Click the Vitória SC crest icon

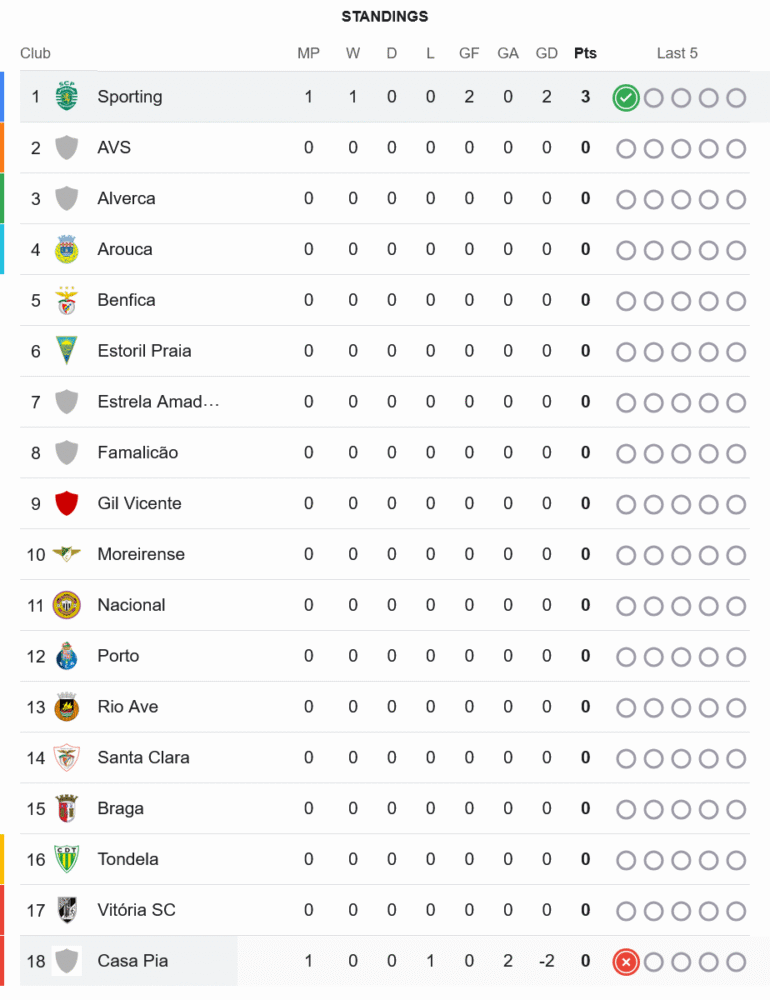[67, 910]
